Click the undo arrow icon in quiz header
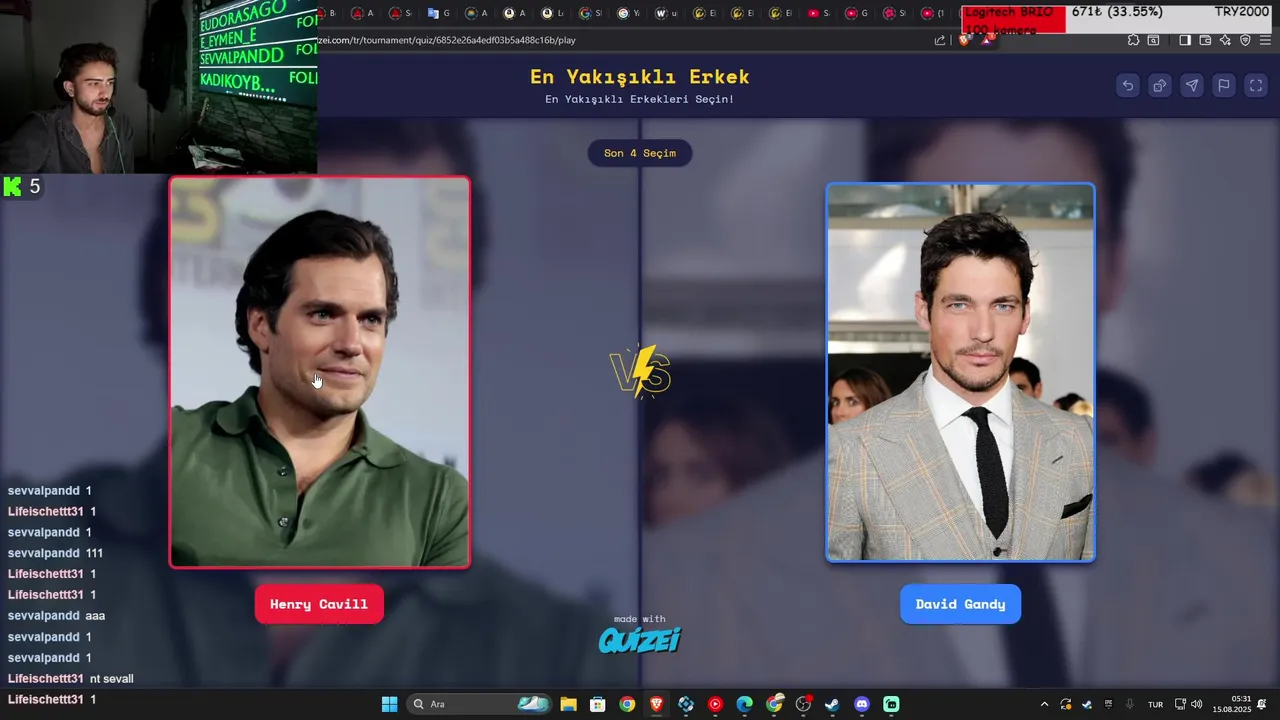Screen dimensions: 1280x720 1128,85
